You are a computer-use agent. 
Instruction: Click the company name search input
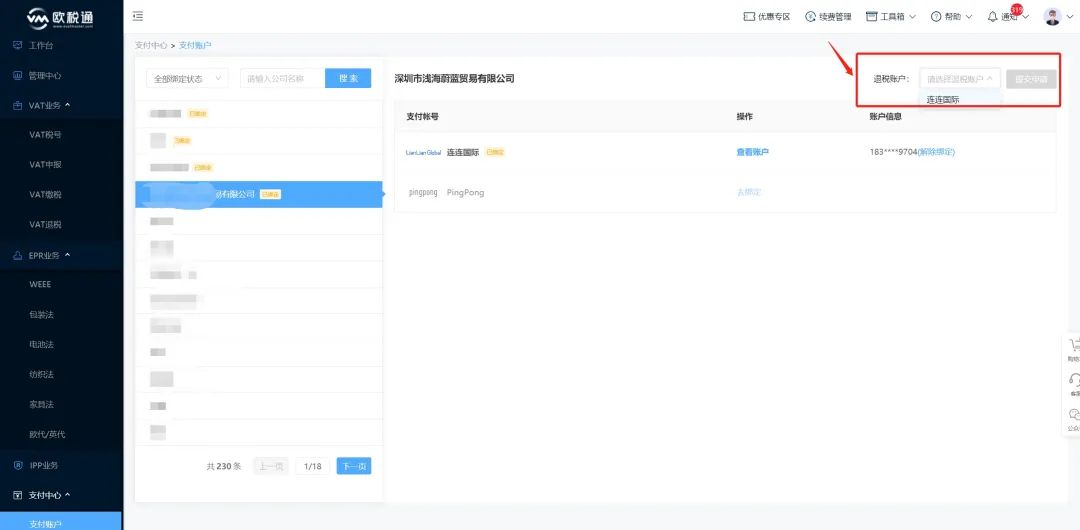pyautogui.click(x=282, y=78)
